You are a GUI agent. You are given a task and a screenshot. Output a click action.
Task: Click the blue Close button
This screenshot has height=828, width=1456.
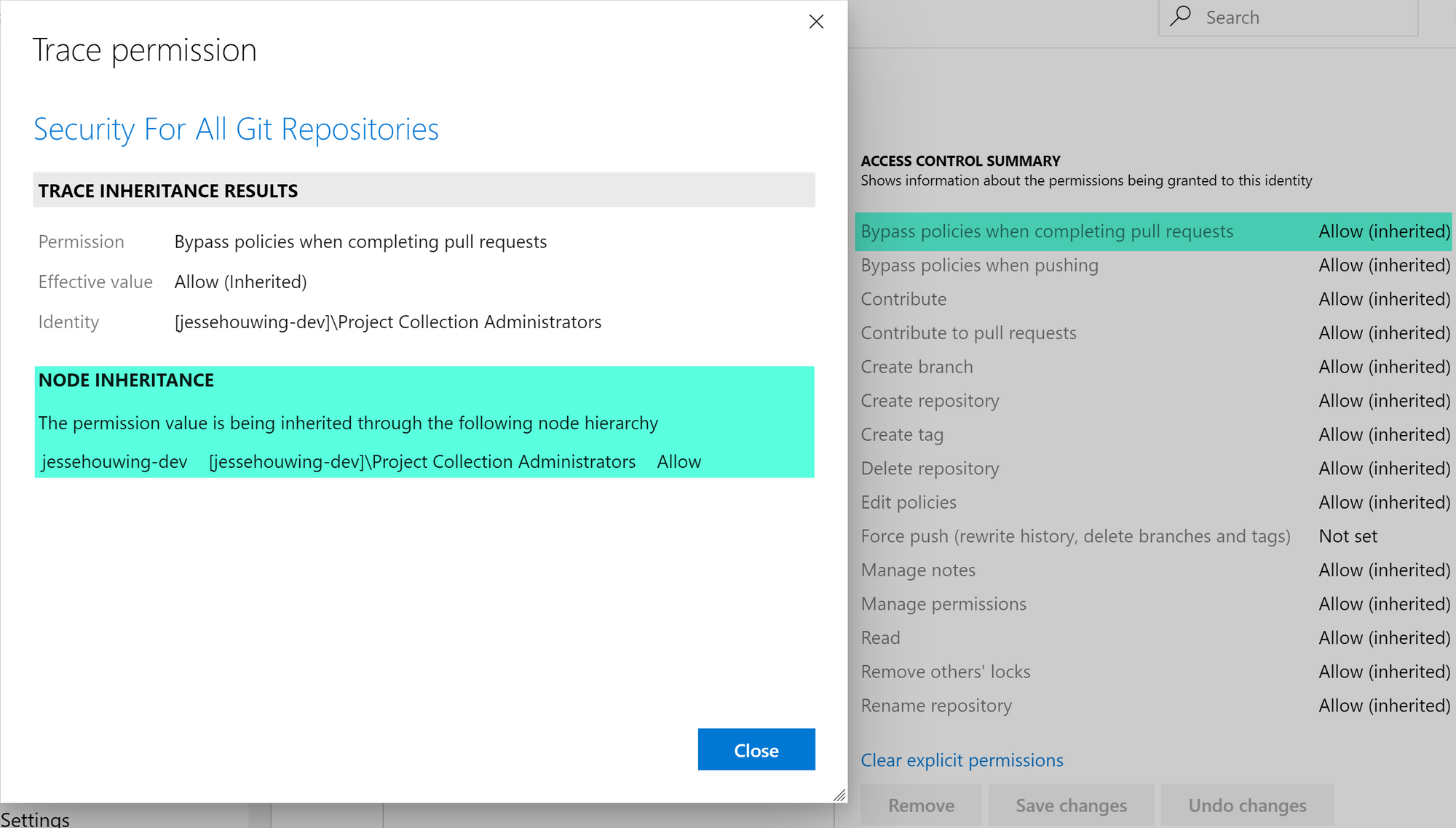pyautogui.click(x=756, y=749)
